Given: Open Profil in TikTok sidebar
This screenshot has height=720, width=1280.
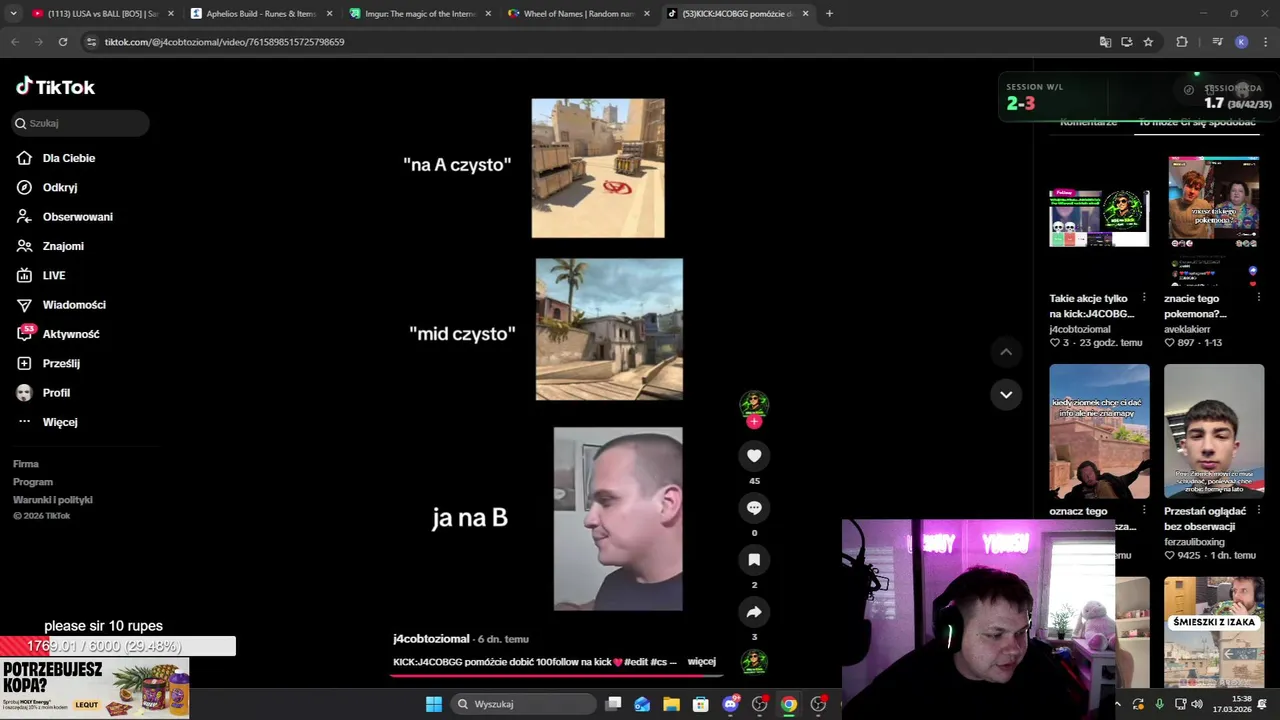Looking at the screenshot, I should pos(55,393).
